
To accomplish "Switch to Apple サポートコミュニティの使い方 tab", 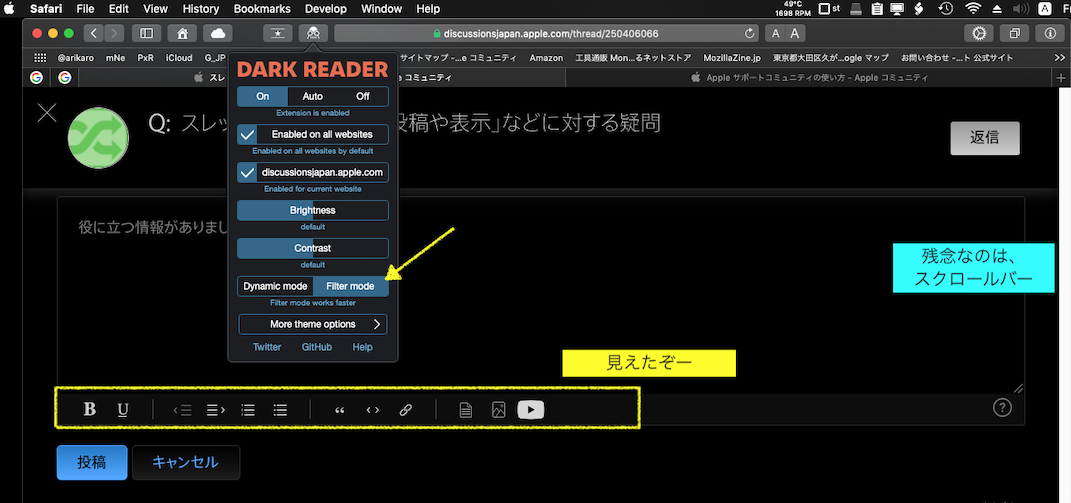I will tap(809, 77).
